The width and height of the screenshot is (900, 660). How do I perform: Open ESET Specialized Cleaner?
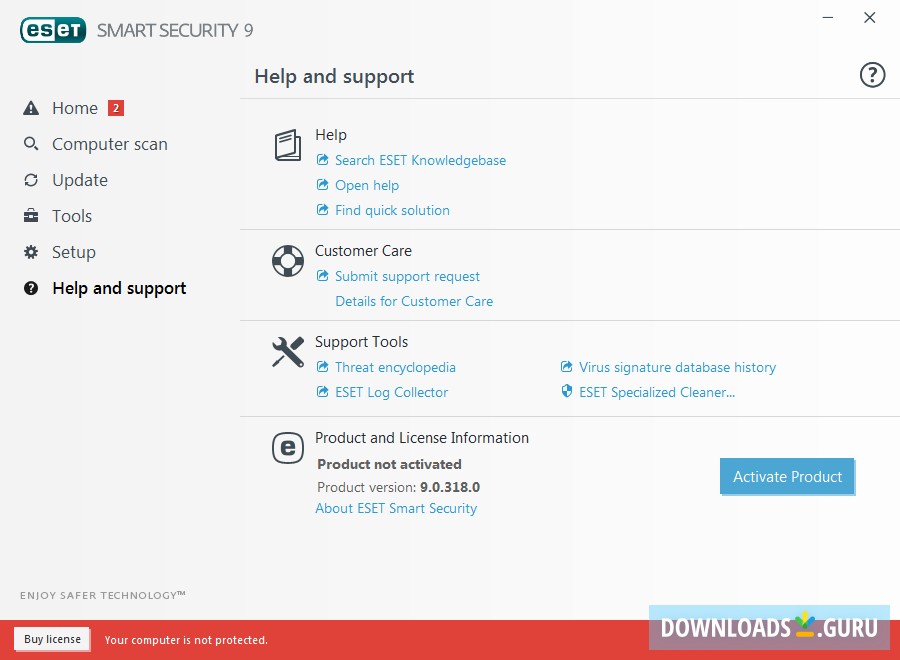(657, 393)
